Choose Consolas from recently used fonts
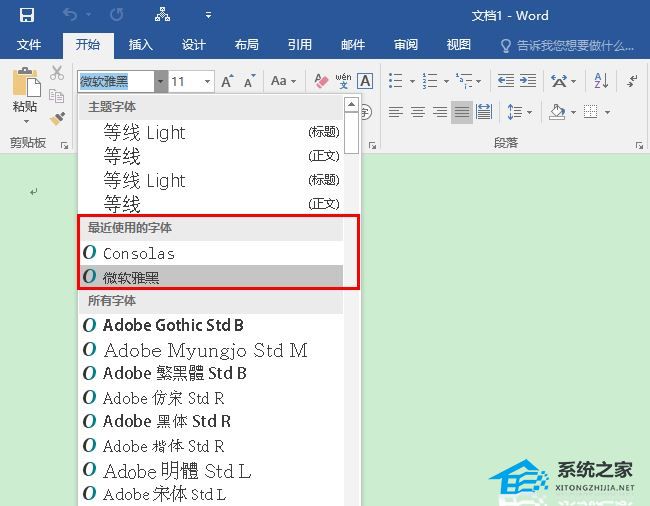This screenshot has height=506, width=650. tap(211, 253)
